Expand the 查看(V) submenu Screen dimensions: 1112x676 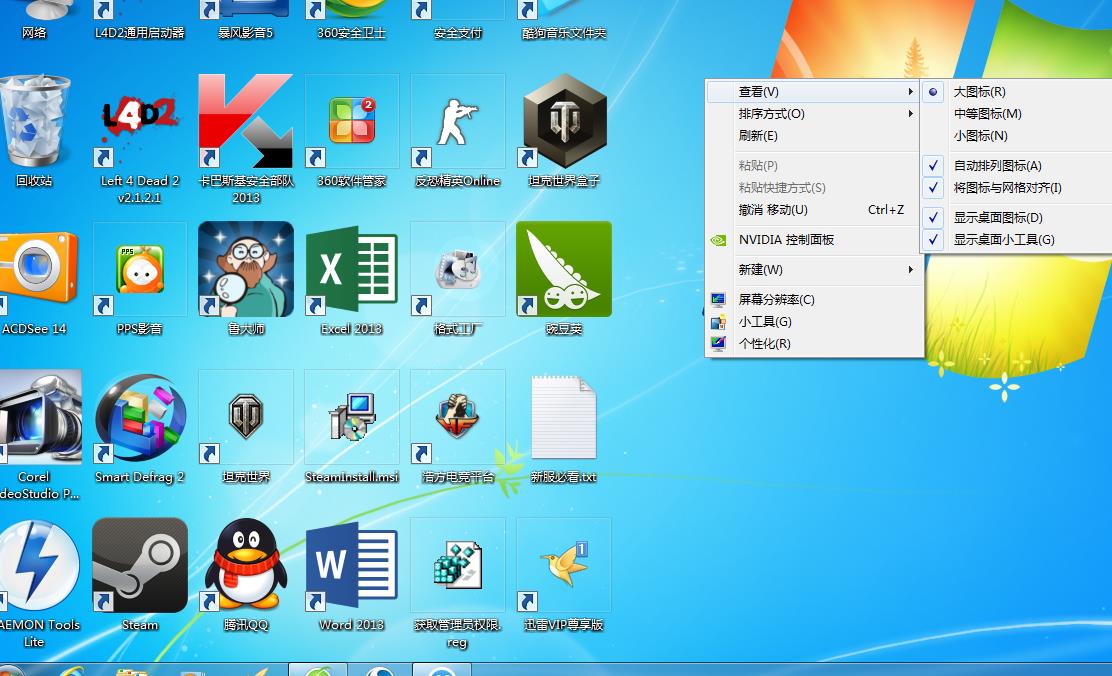(813, 92)
